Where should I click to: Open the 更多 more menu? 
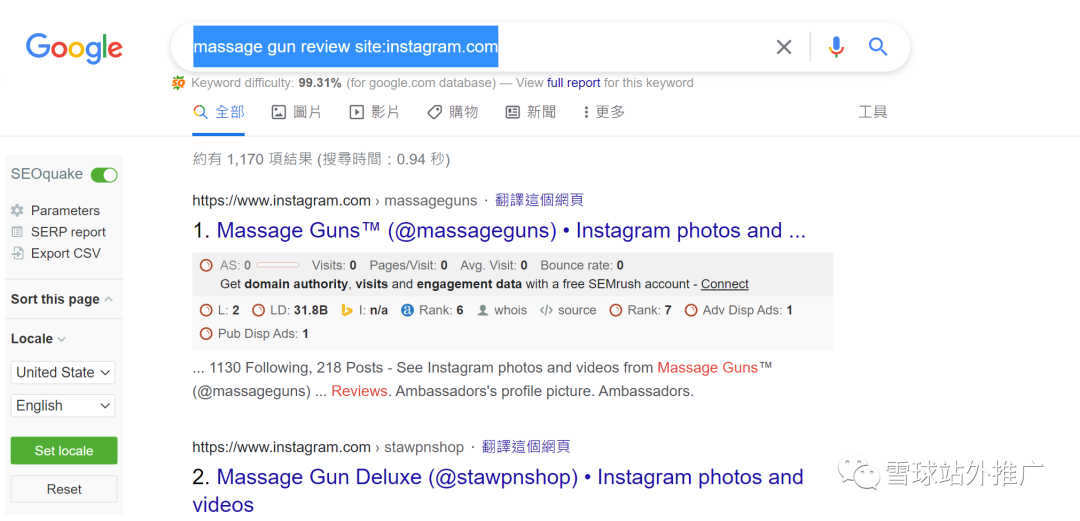click(x=604, y=112)
